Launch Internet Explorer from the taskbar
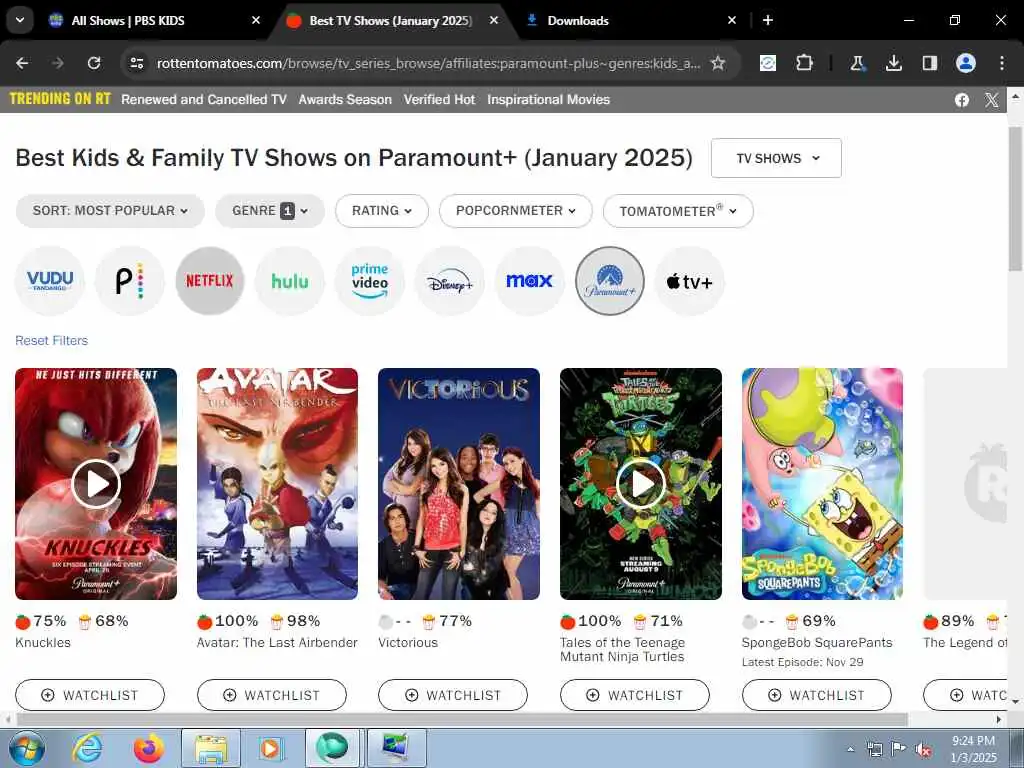The width and height of the screenshot is (1024, 768). click(x=87, y=748)
